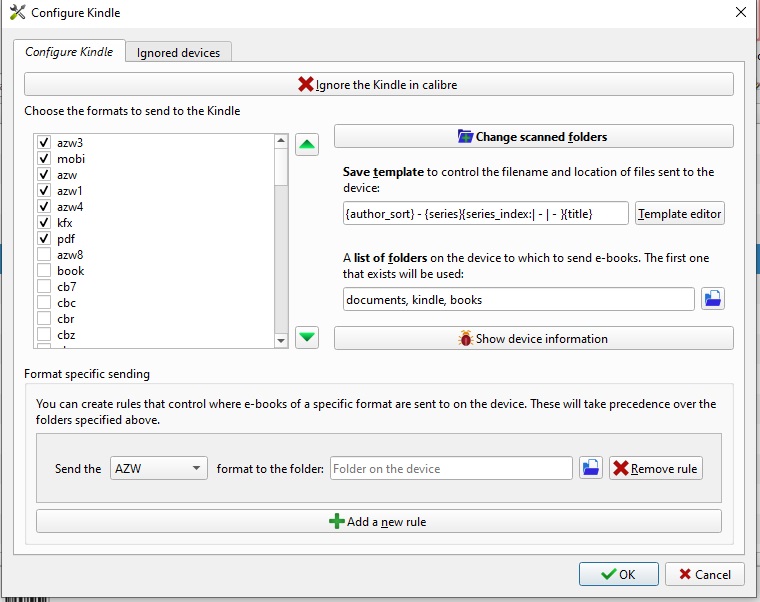Check the cbz format checkbox

coord(44,334)
